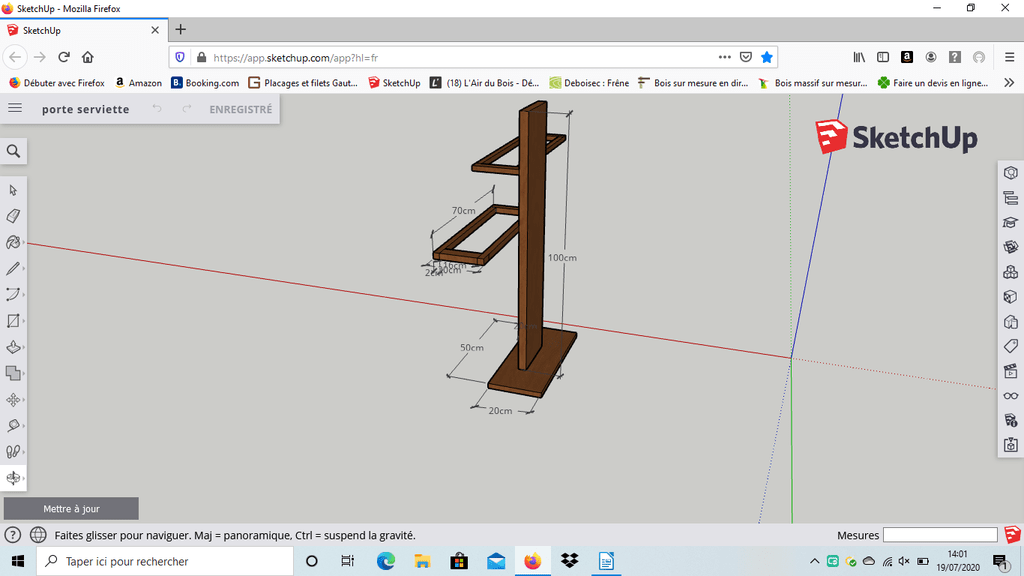Image resolution: width=1024 pixels, height=576 pixels.
Task: Click the Mettre à jour button
Action: coord(71,509)
